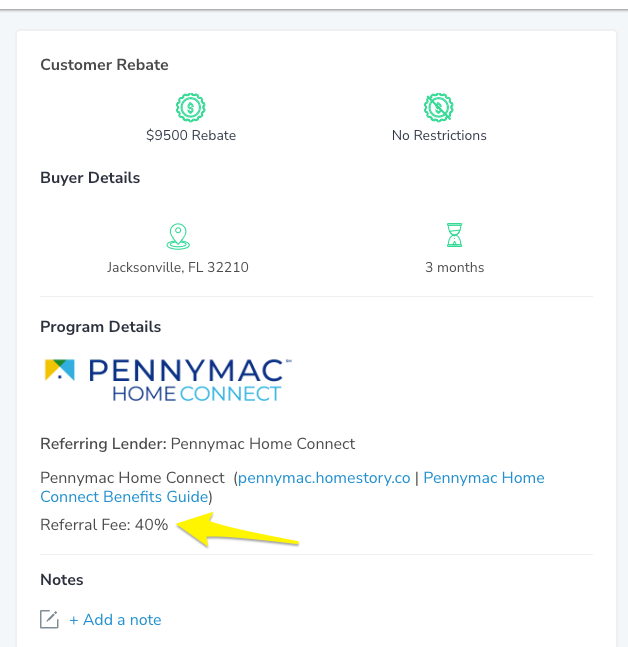Open the Pennymac Home Connect Benefits Guide link

tap(484, 478)
